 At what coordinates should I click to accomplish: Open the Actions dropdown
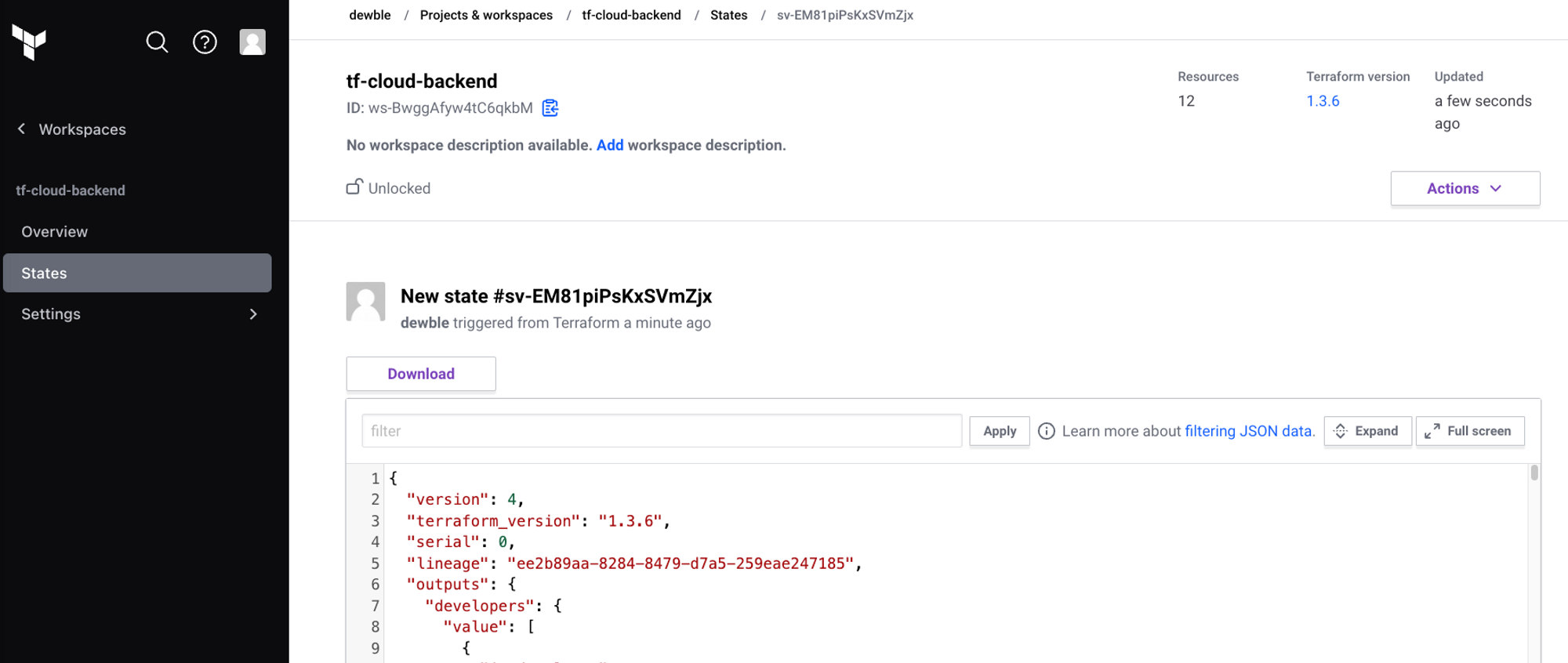1465,188
